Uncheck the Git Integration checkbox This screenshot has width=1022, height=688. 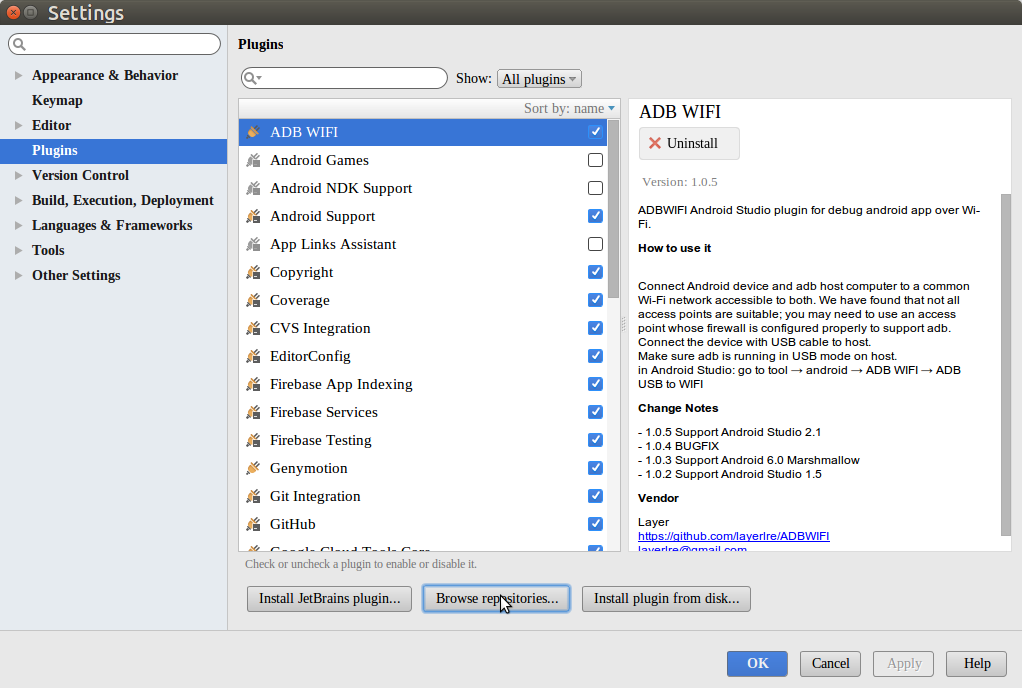pyautogui.click(x=595, y=496)
